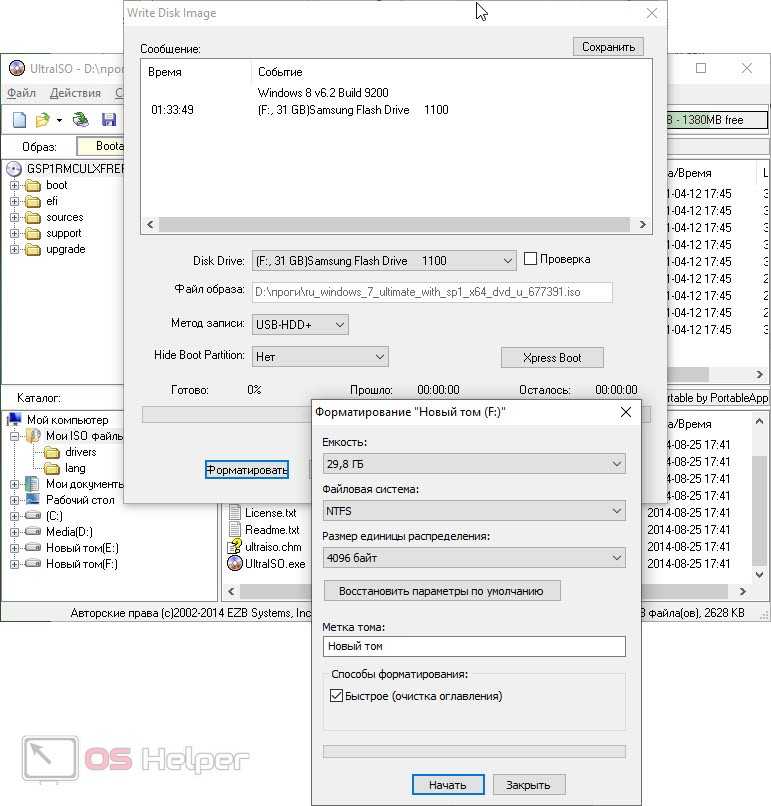Image resolution: width=771 pixels, height=806 pixels.
Task: Open the Емкость 29,8 ГБ dropdown
Action: [474, 464]
